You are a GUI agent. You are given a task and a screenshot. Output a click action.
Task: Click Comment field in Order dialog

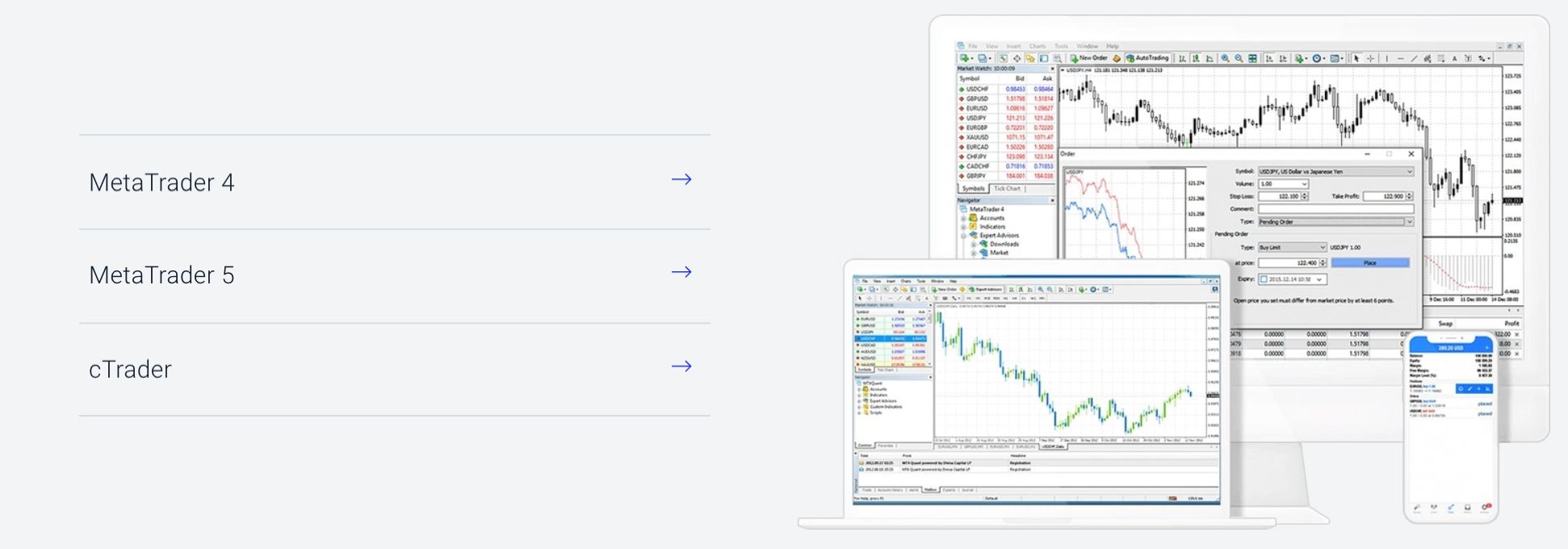[x=1336, y=209]
